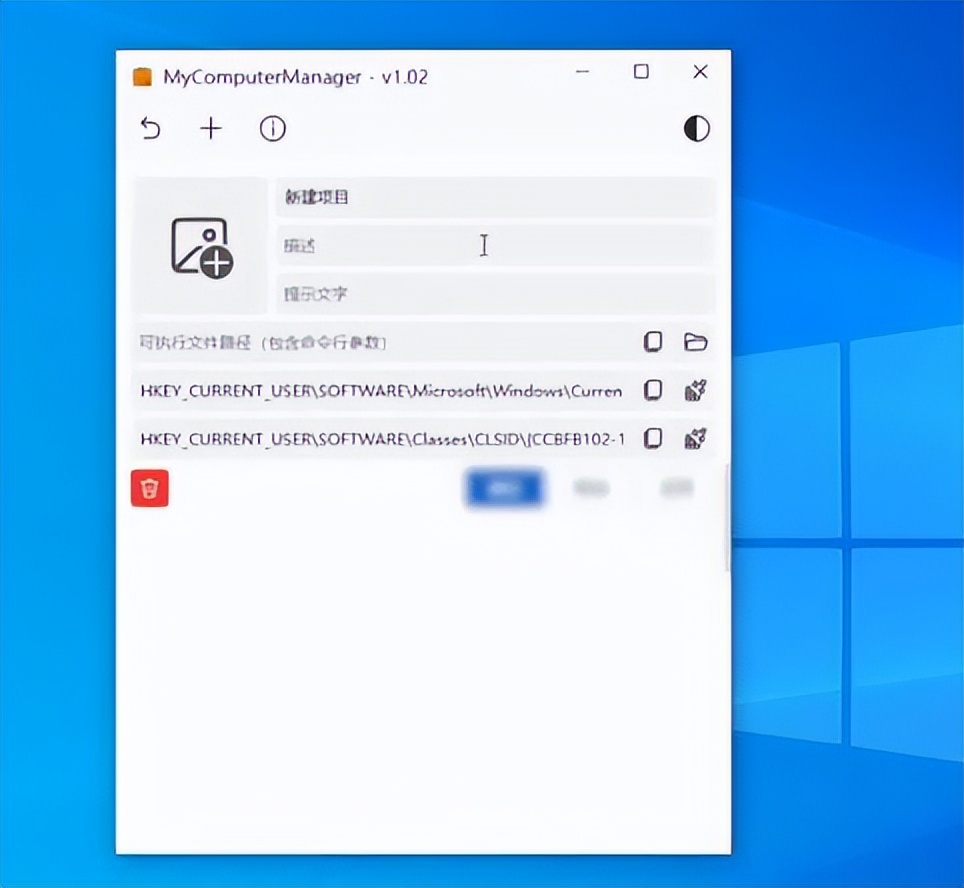This screenshot has width=964, height=888.
Task: Browse for executable with folder icon
Action: click(696, 343)
